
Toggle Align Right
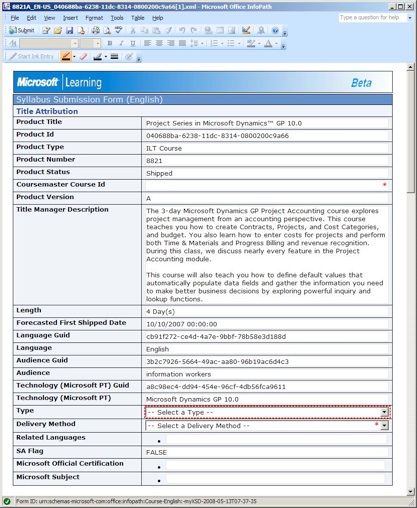(x=171, y=43)
